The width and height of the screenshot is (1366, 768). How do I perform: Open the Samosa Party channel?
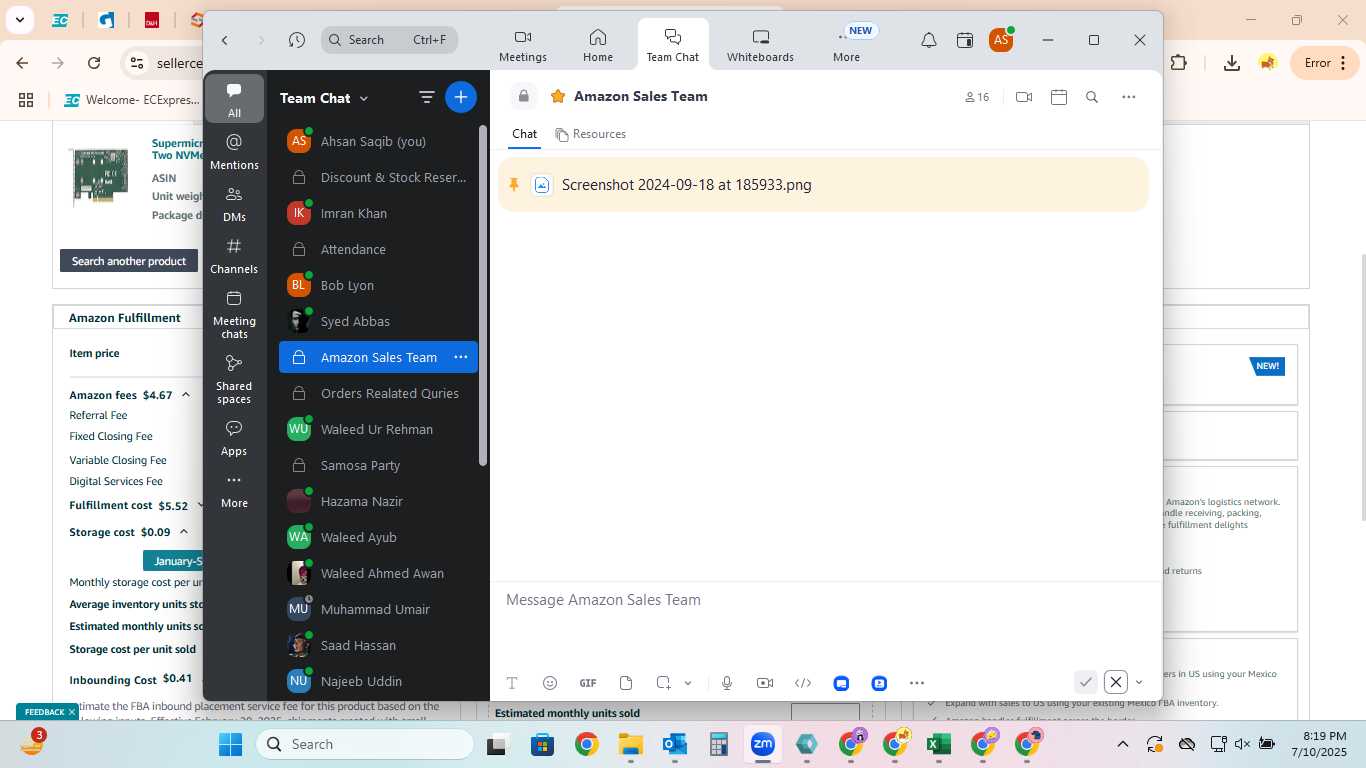tap(378, 465)
